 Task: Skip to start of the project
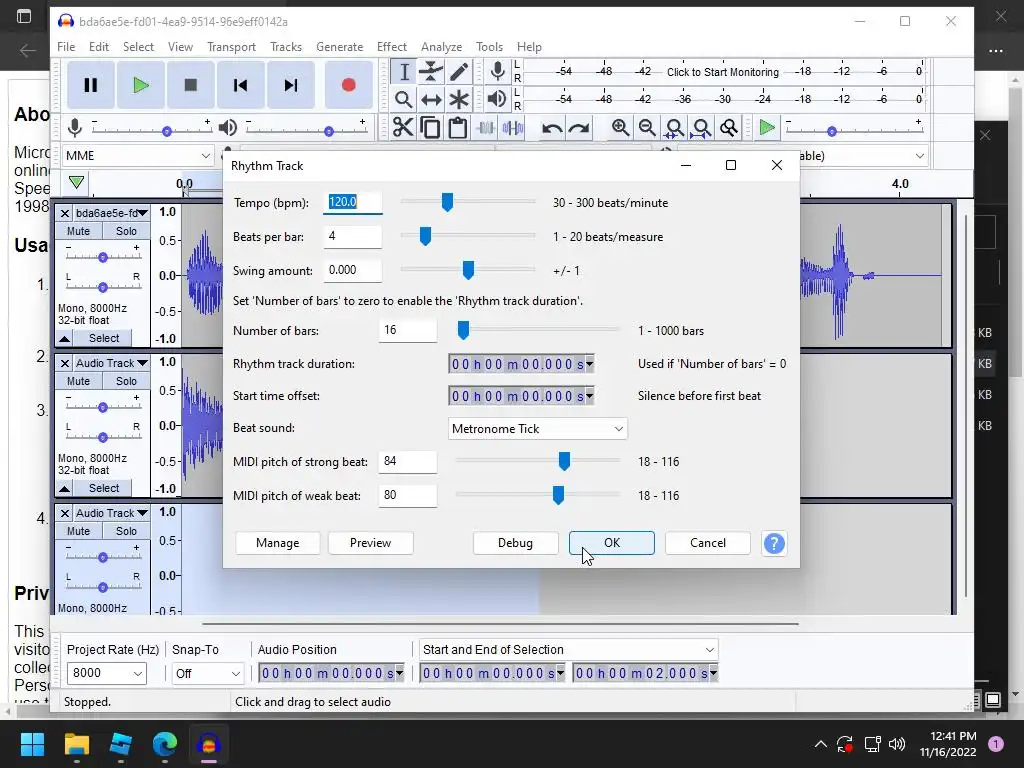[x=240, y=85]
